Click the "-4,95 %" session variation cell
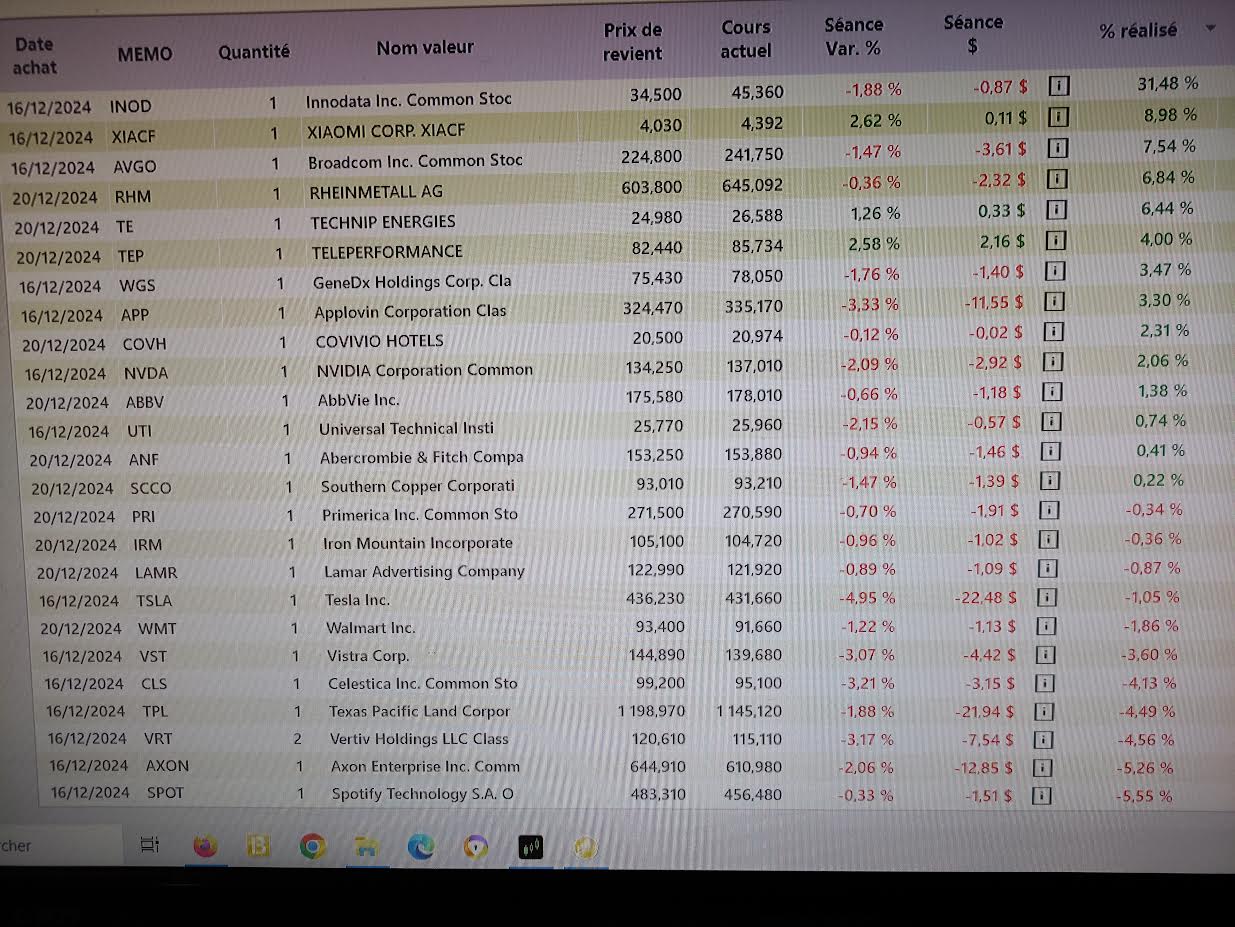Viewport: 1235px width, 927px height. coord(867,598)
